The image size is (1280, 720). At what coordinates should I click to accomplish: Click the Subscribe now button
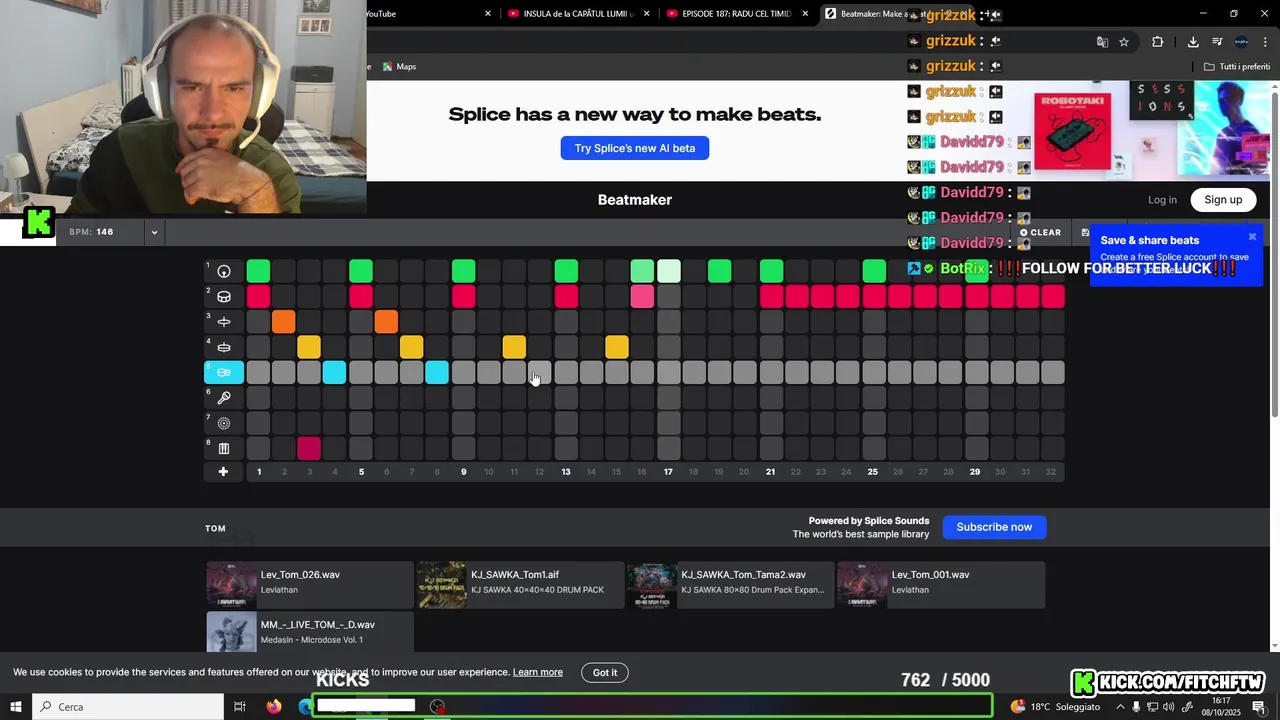coord(994,527)
